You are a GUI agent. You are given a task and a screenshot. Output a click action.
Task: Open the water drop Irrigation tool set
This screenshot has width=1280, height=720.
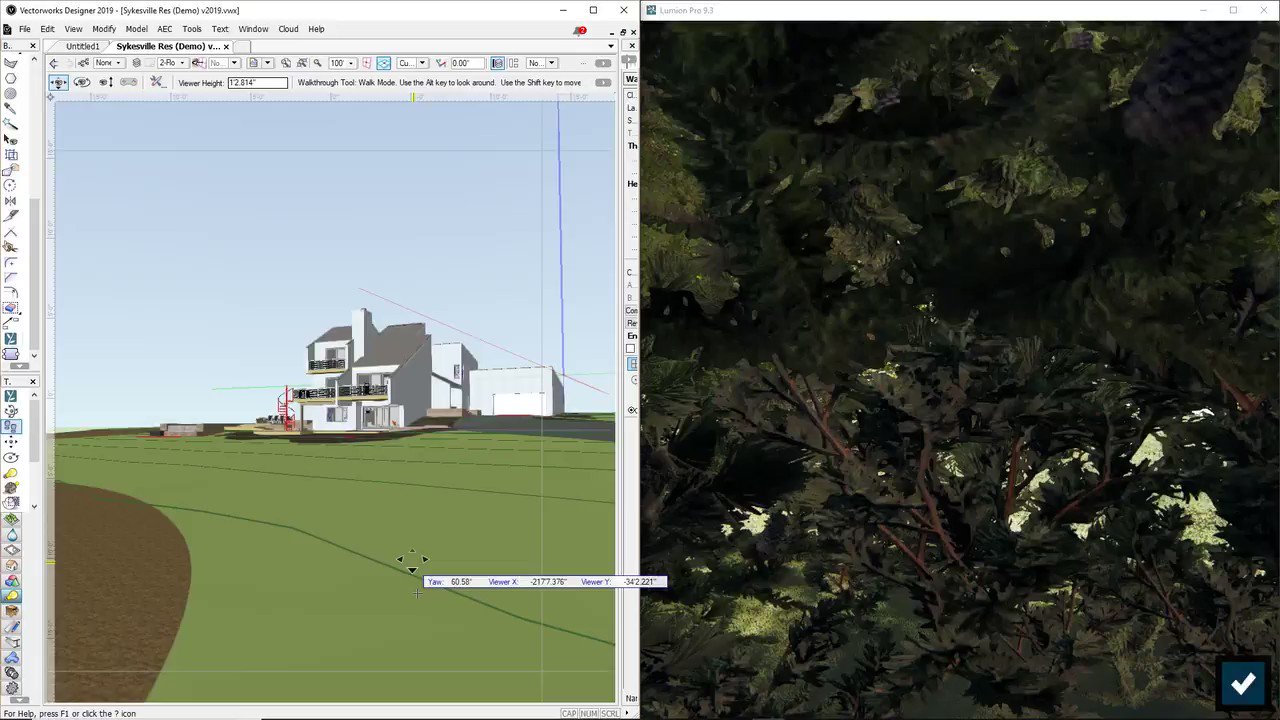11,534
